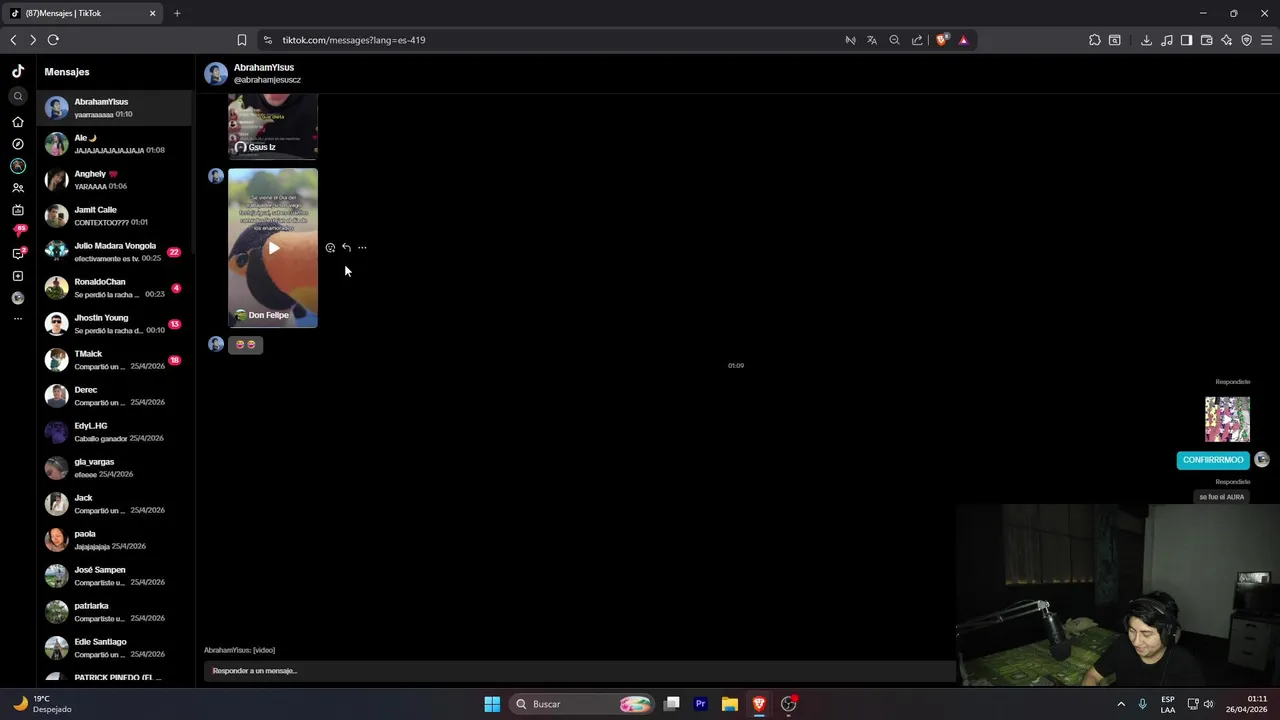Viewport: 1280px width, 720px height.
Task: Open Leo AI sparkle icon
Action: coord(1226,40)
